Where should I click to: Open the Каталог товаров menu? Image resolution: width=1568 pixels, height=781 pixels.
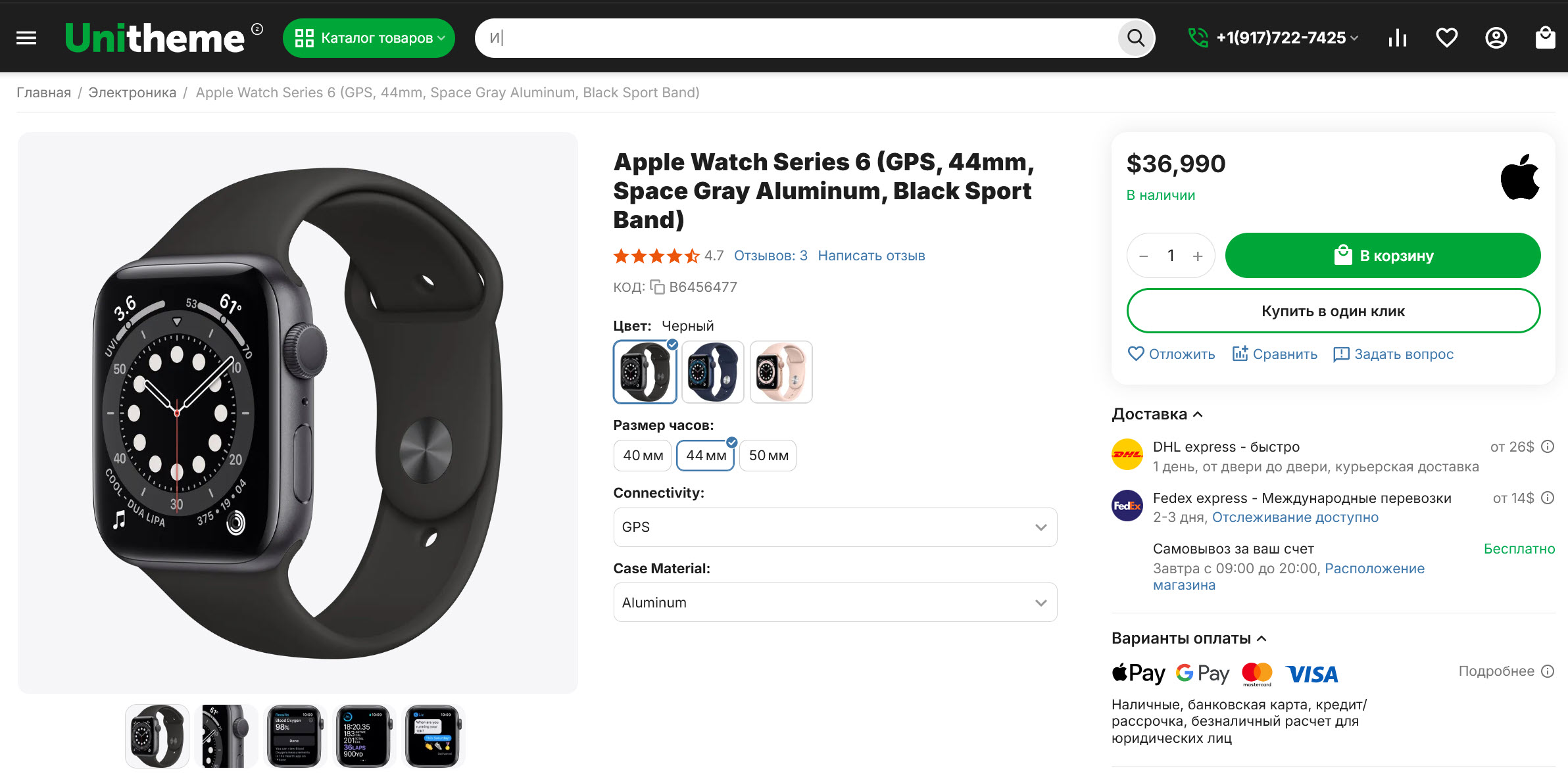click(369, 38)
